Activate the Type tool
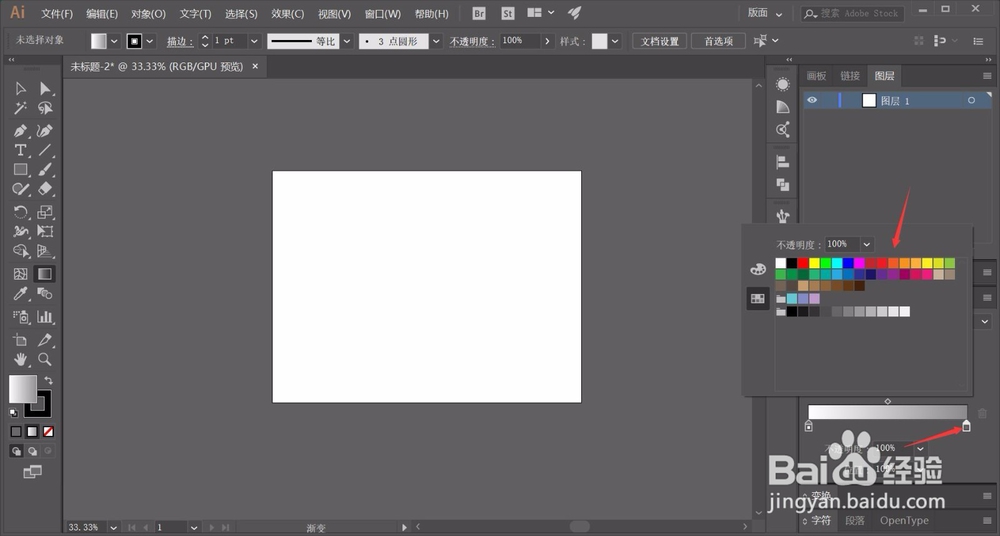 (20, 150)
